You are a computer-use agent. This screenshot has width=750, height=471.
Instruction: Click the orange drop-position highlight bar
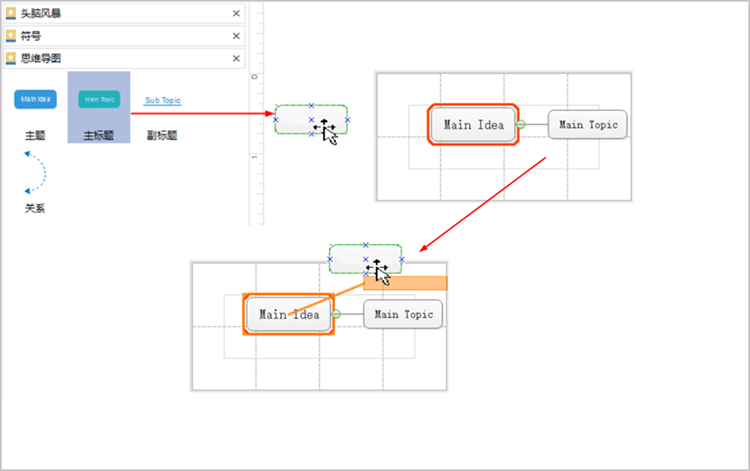coord(405,283)
